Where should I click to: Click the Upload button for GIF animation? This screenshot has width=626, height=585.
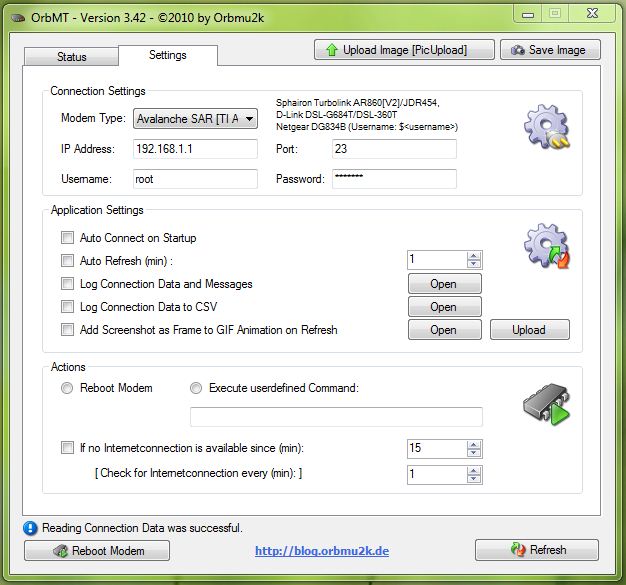[530, 330]
